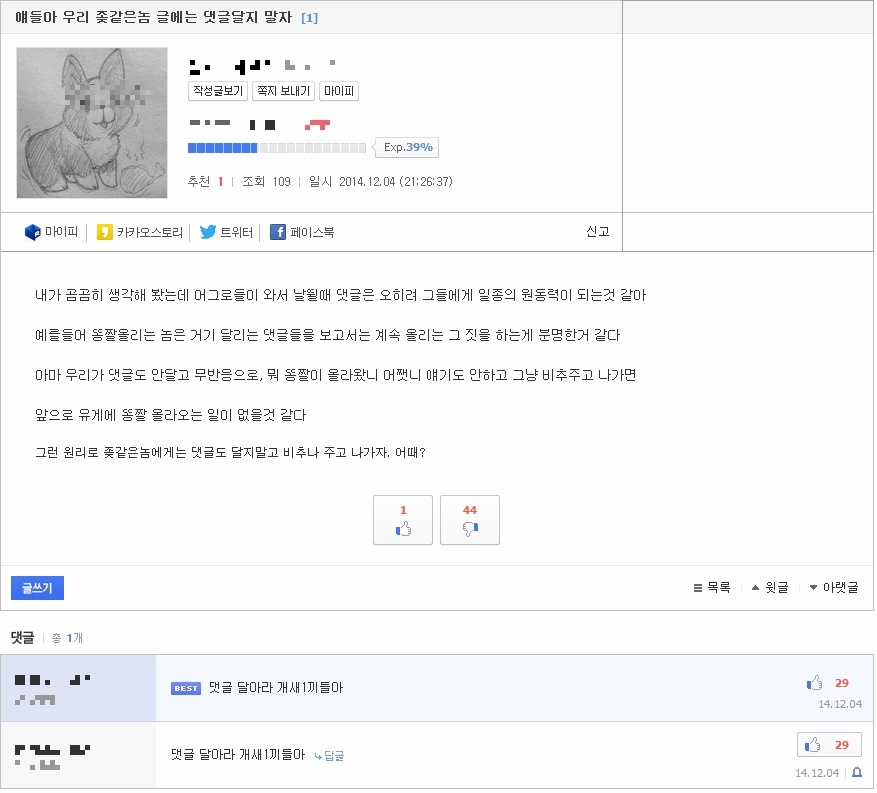This screenshot has width=877, height=793.
Task: Upvote the post with the thumbs-up button
Action: coord(403,520)
